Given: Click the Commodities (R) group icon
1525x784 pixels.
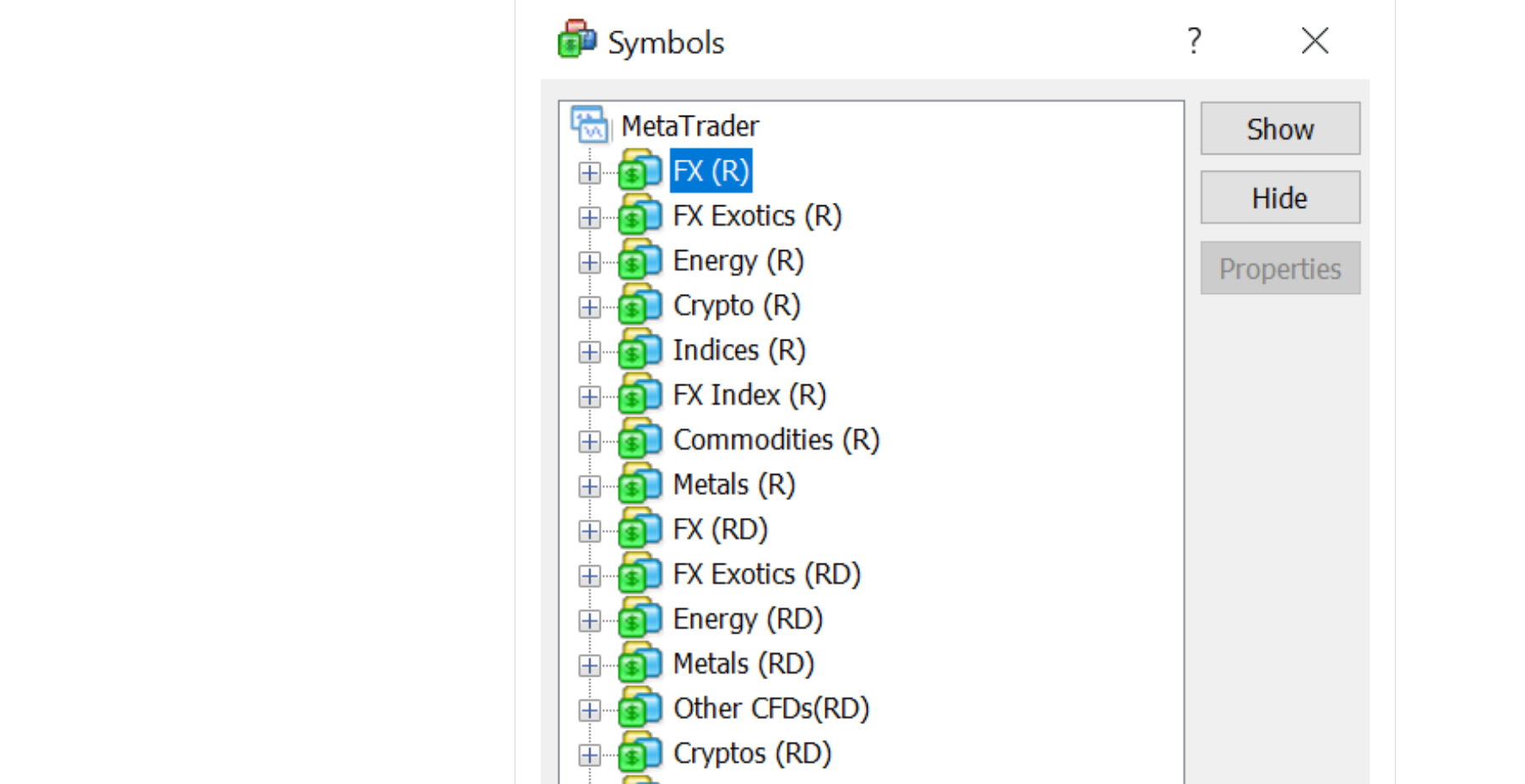Looking at the screenshot, I should (640, 439).
